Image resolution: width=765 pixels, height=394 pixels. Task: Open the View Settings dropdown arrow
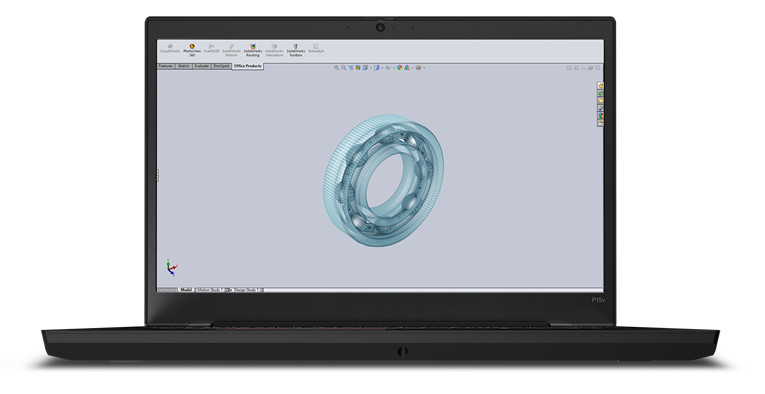(x=424, y=68)
